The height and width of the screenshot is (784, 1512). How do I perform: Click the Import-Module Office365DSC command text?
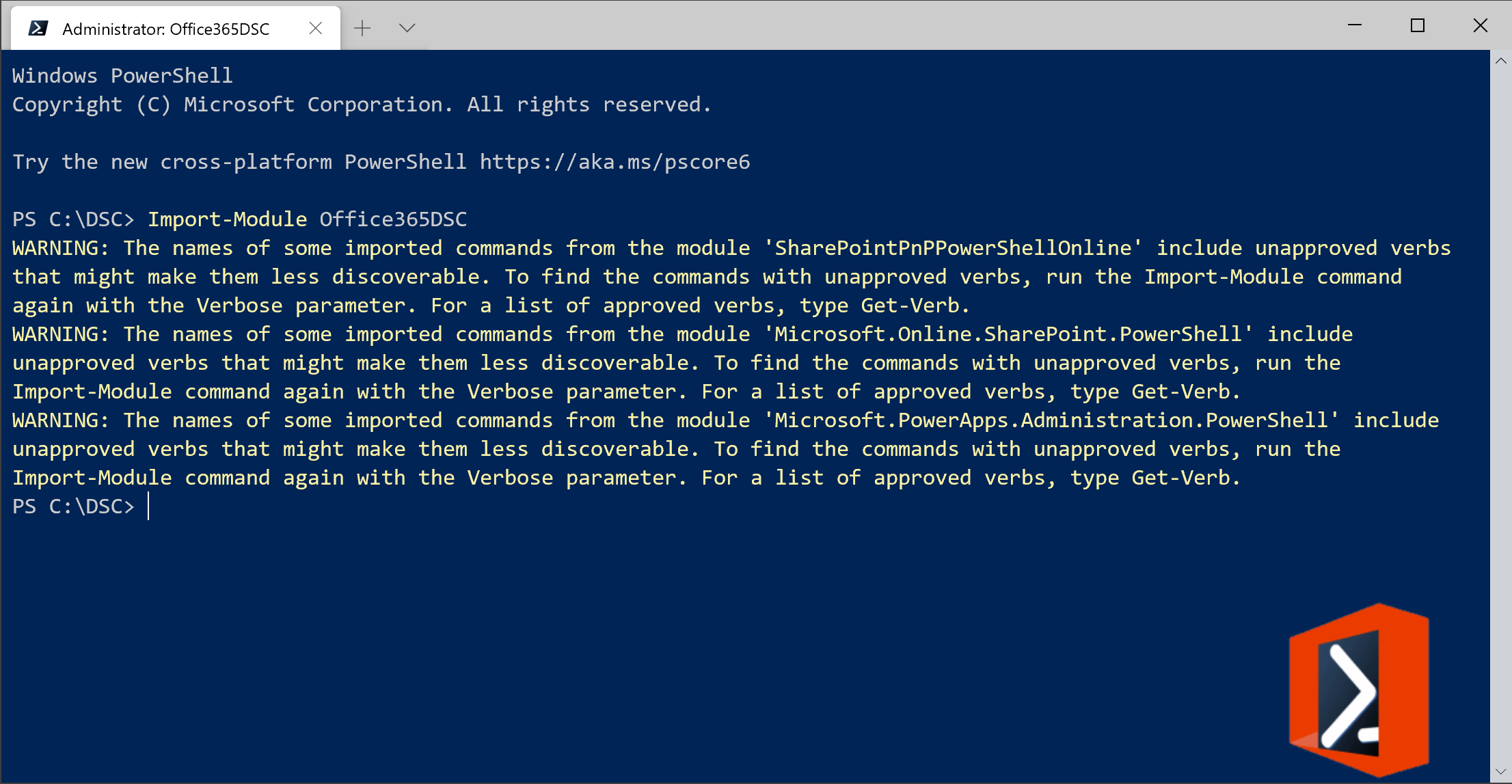(x=307, y=219)
